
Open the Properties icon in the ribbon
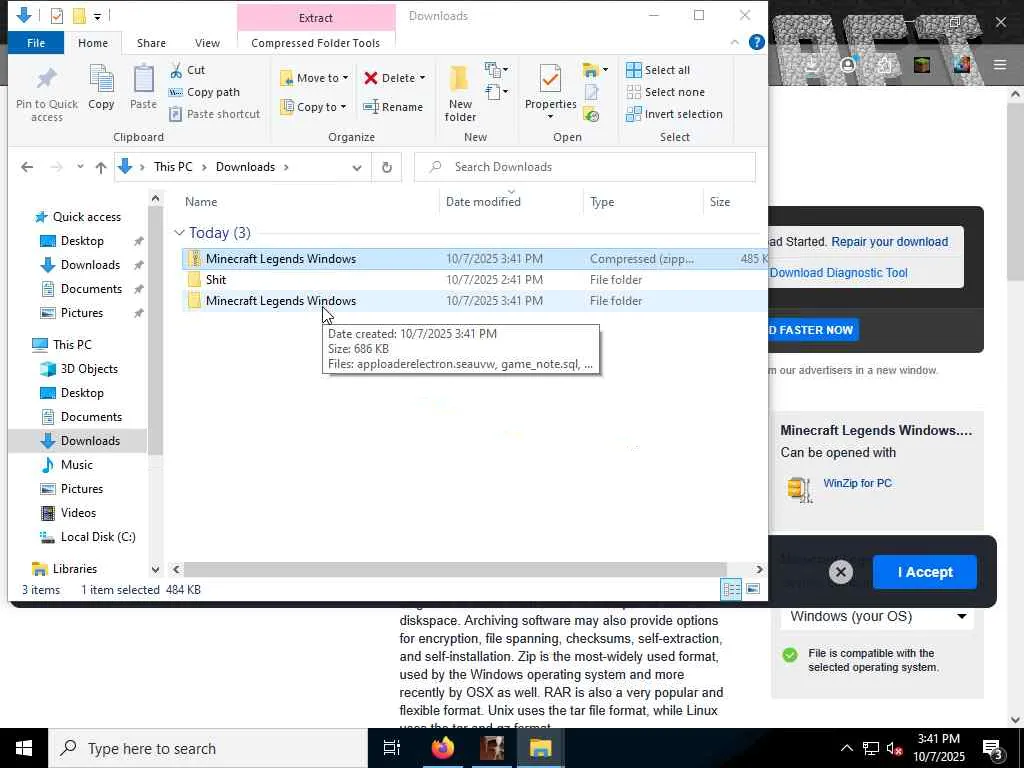(x=550, y=79)
